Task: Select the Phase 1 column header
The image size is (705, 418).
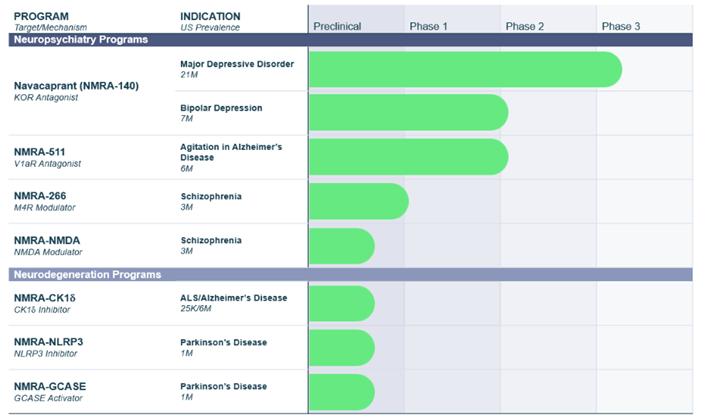Action: click(429, 26)
